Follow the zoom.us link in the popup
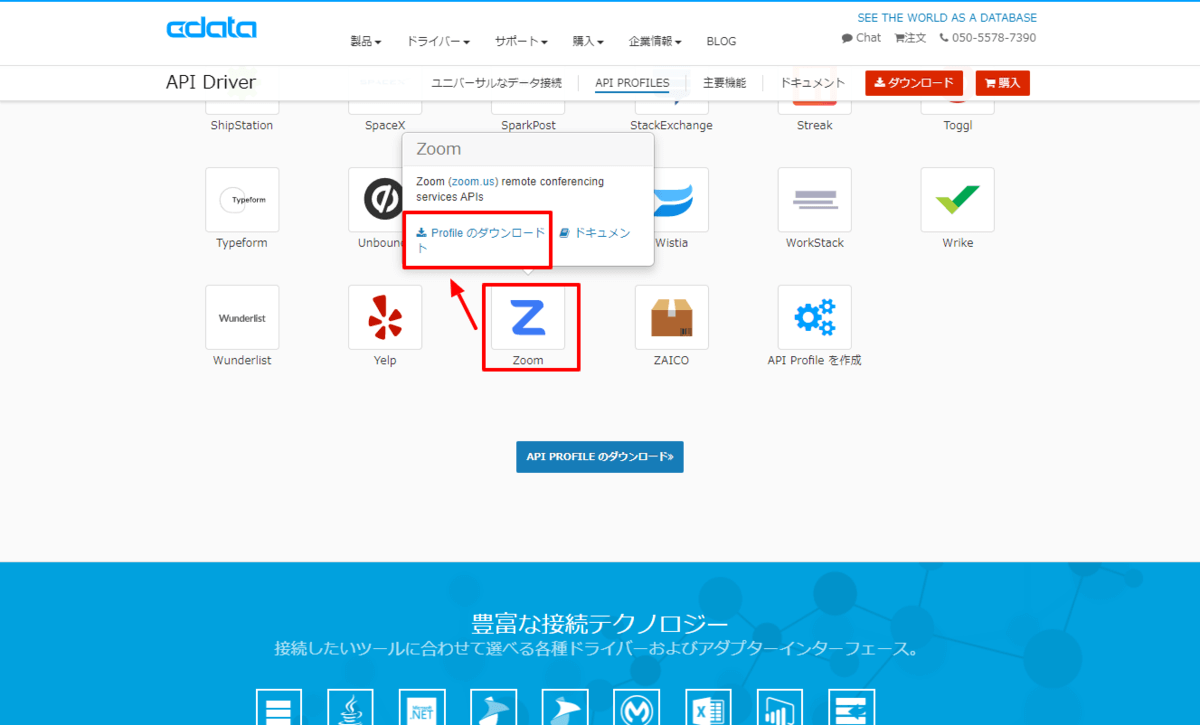Viewport: 1200px width, 725px height. (473, 182)
